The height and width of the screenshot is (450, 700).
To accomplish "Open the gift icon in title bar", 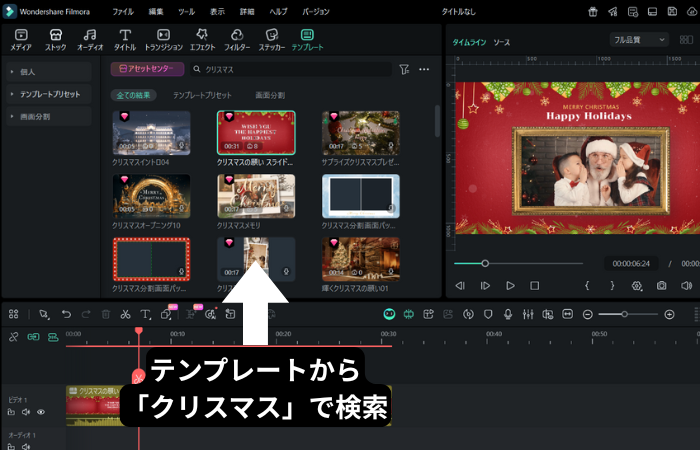I will 593,12.
